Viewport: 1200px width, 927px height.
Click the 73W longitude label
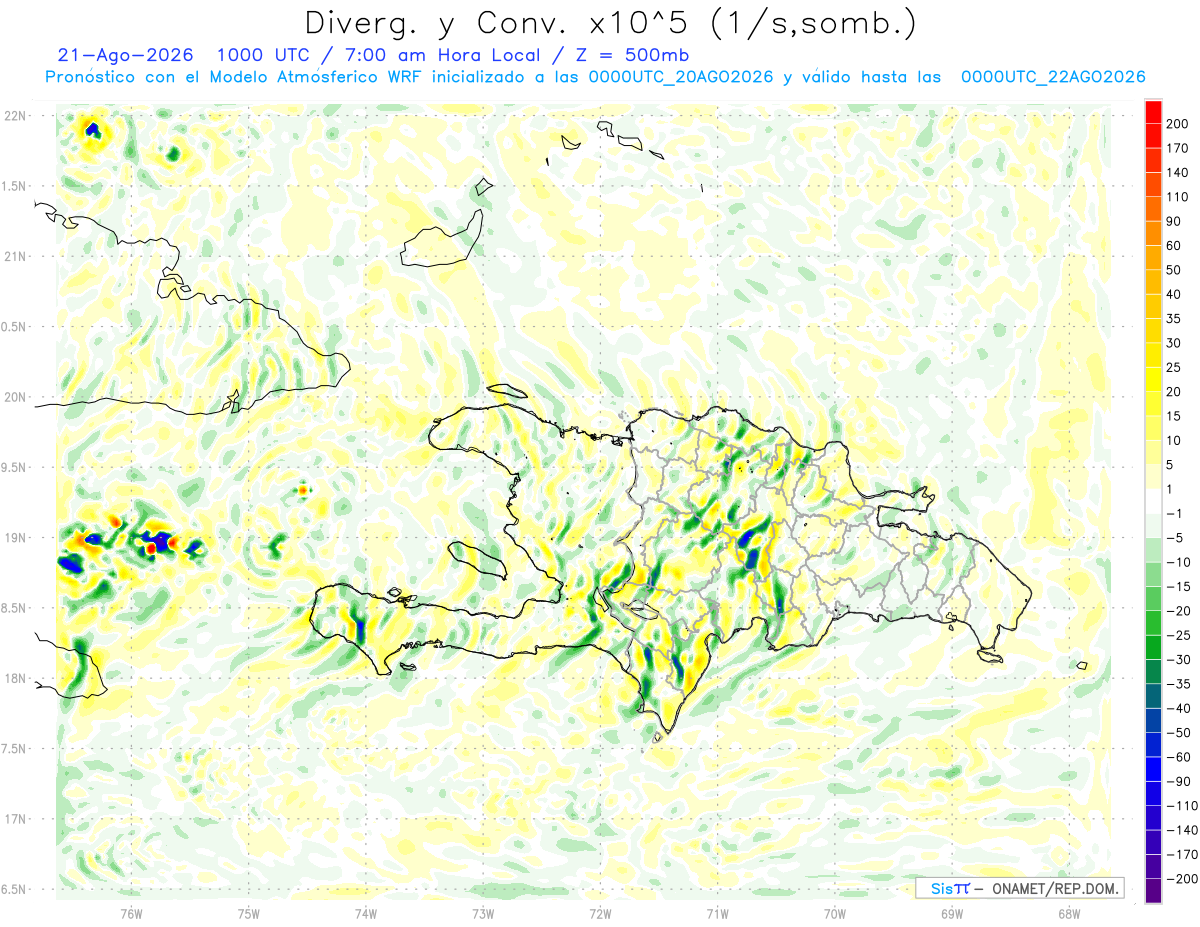tap(483, 913)
